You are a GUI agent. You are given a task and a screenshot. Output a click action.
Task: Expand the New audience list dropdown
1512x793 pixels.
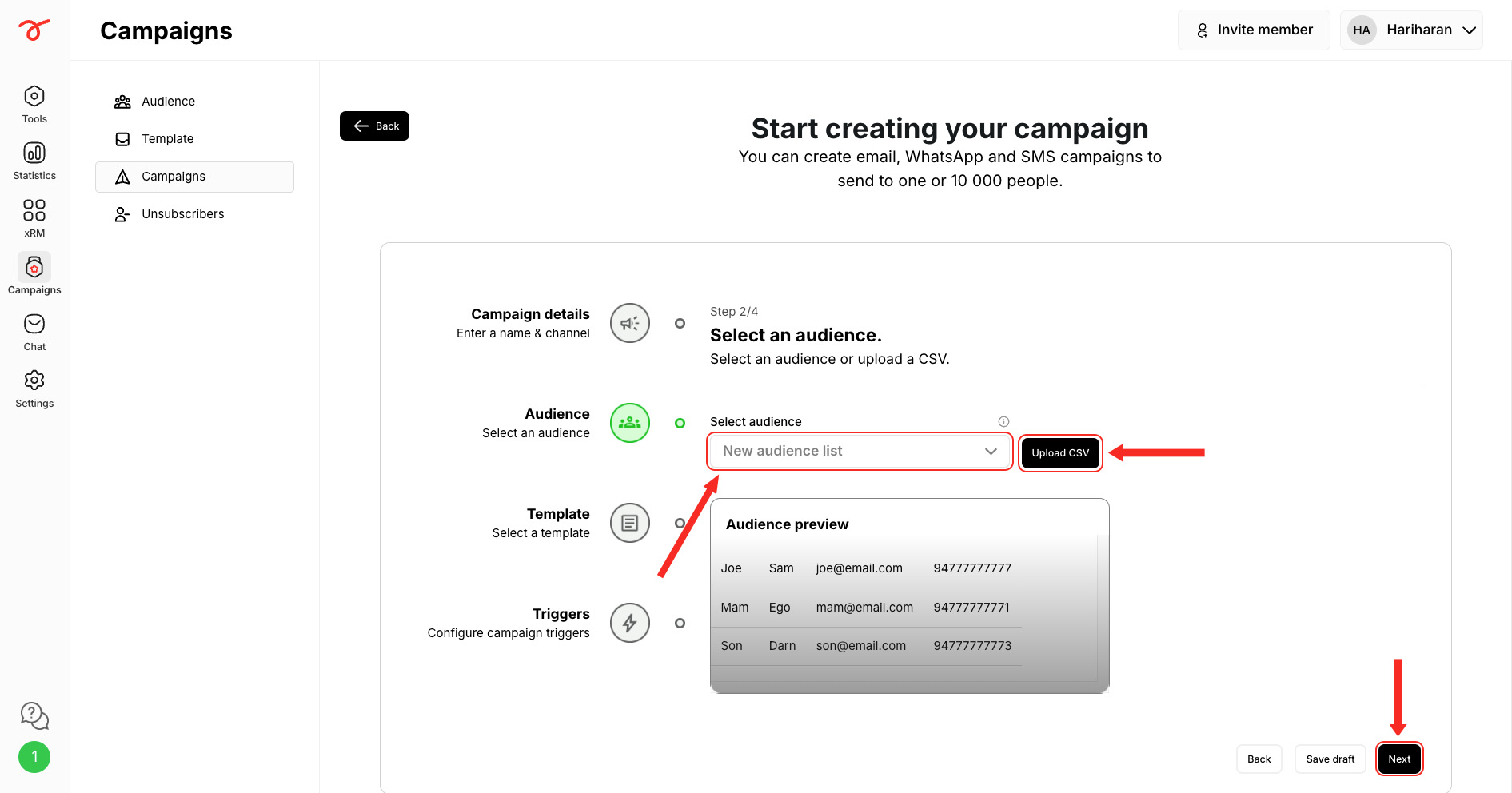pos(860,452)
